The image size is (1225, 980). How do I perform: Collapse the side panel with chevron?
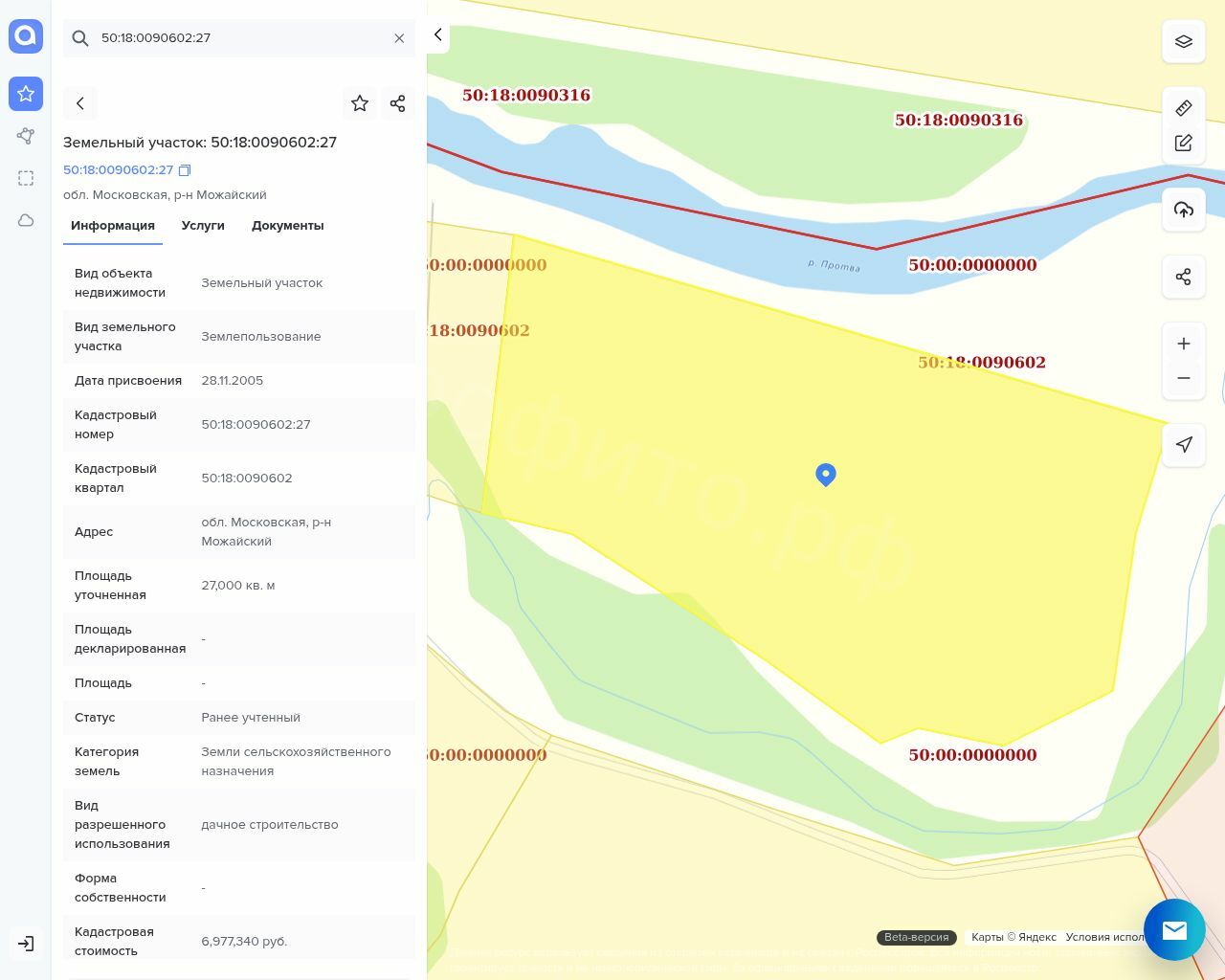point(438,35)
